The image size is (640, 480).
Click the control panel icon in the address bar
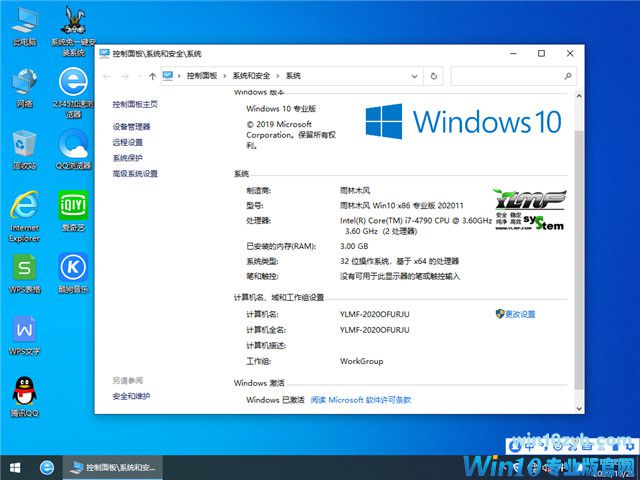168,76
